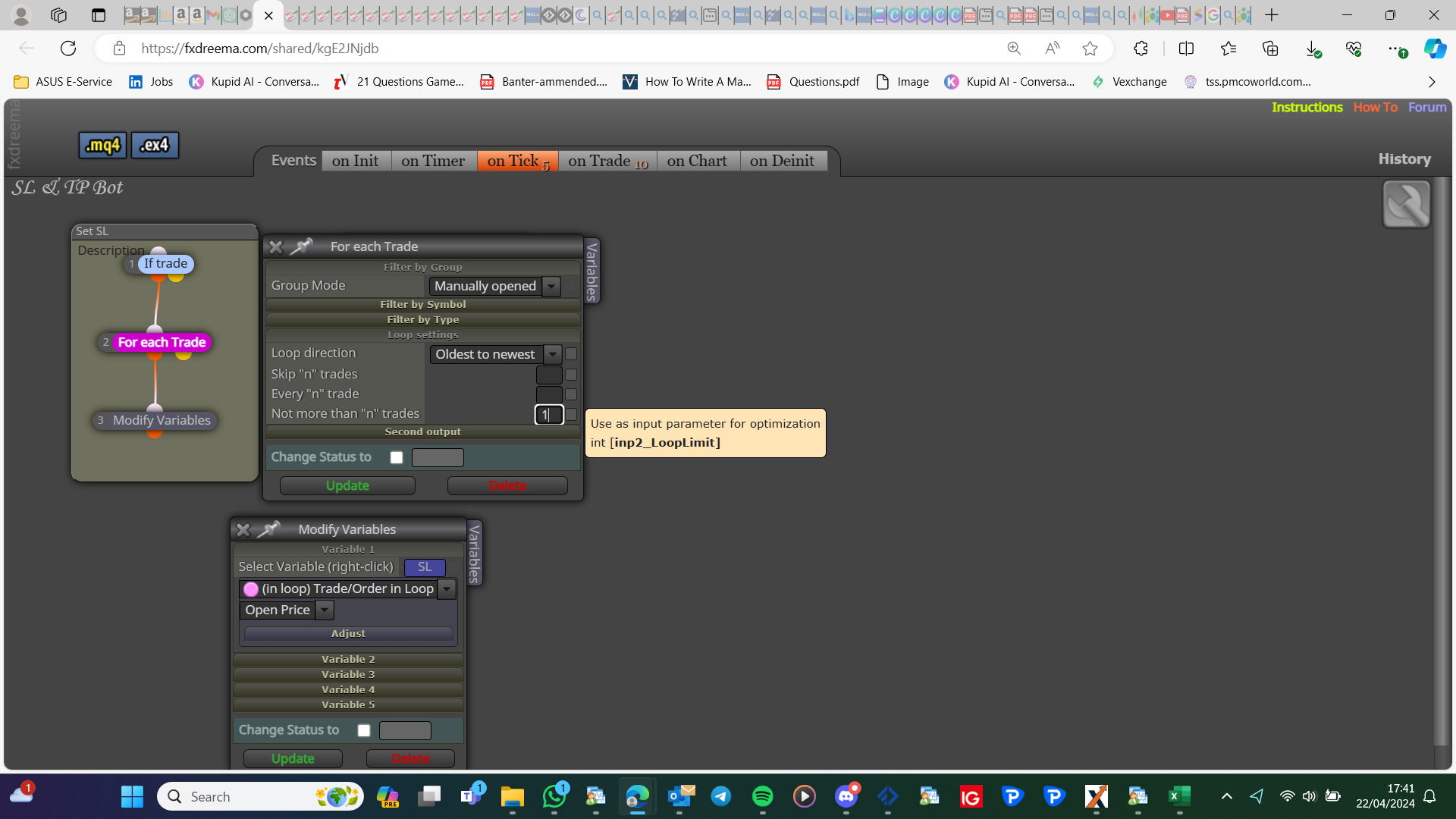Open split screen in the browser
The width and height of the screenshot is (1456, 819).
pos(1186,49)
